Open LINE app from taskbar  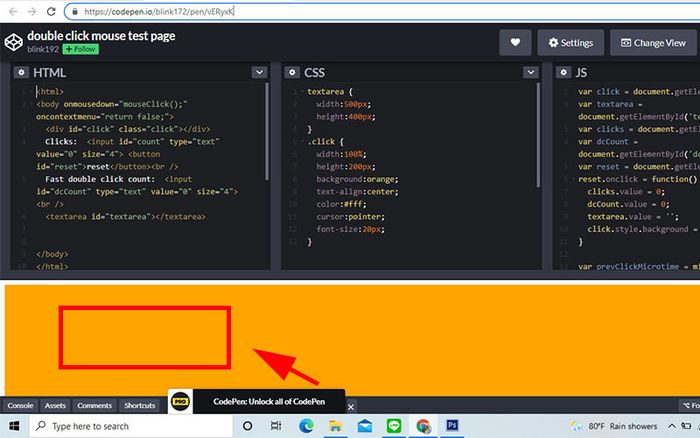pyautogui.click(x=394, y=426)
